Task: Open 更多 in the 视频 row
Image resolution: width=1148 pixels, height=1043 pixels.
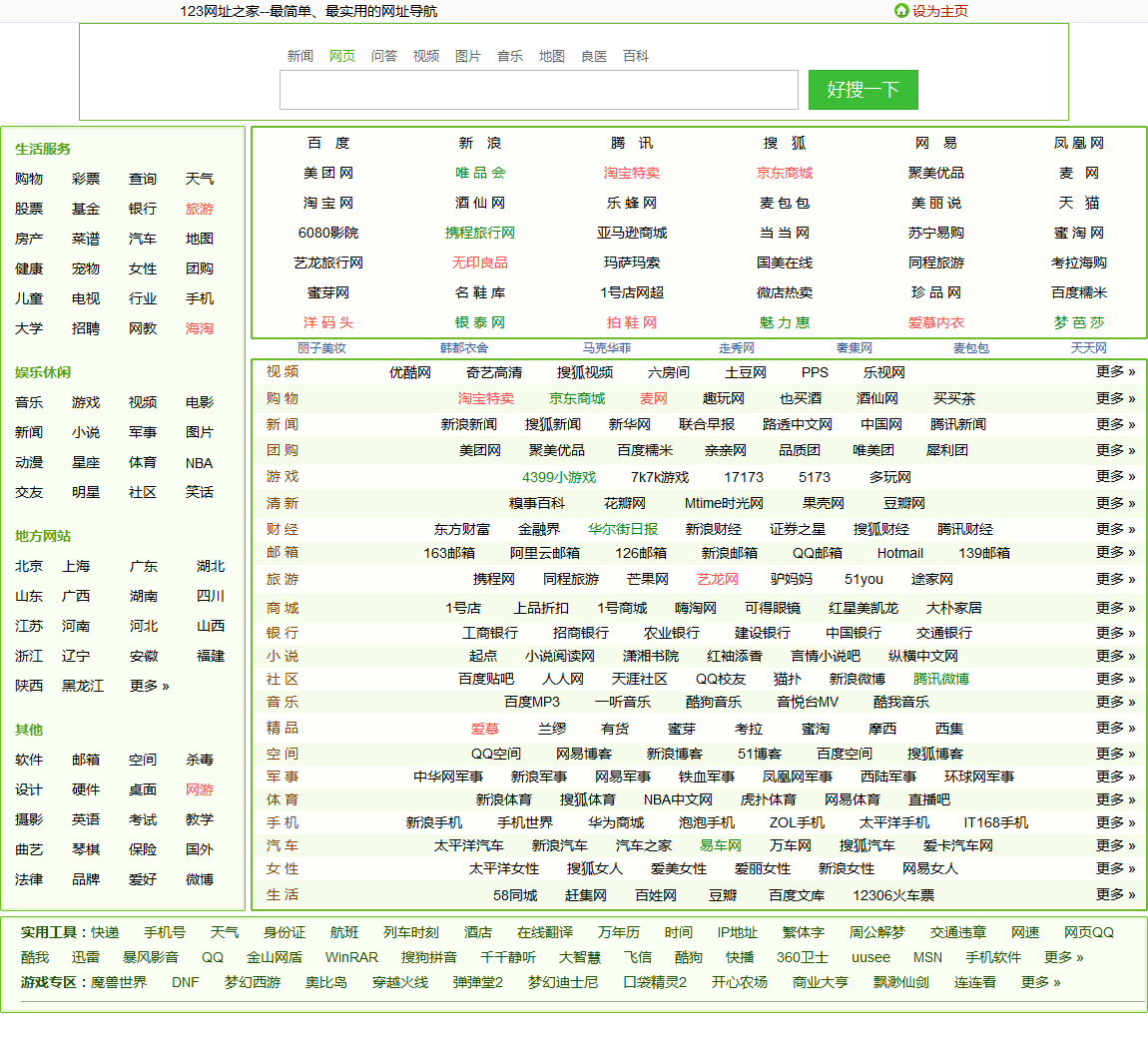Action: pyautogui.click(x=1115, y=372)
